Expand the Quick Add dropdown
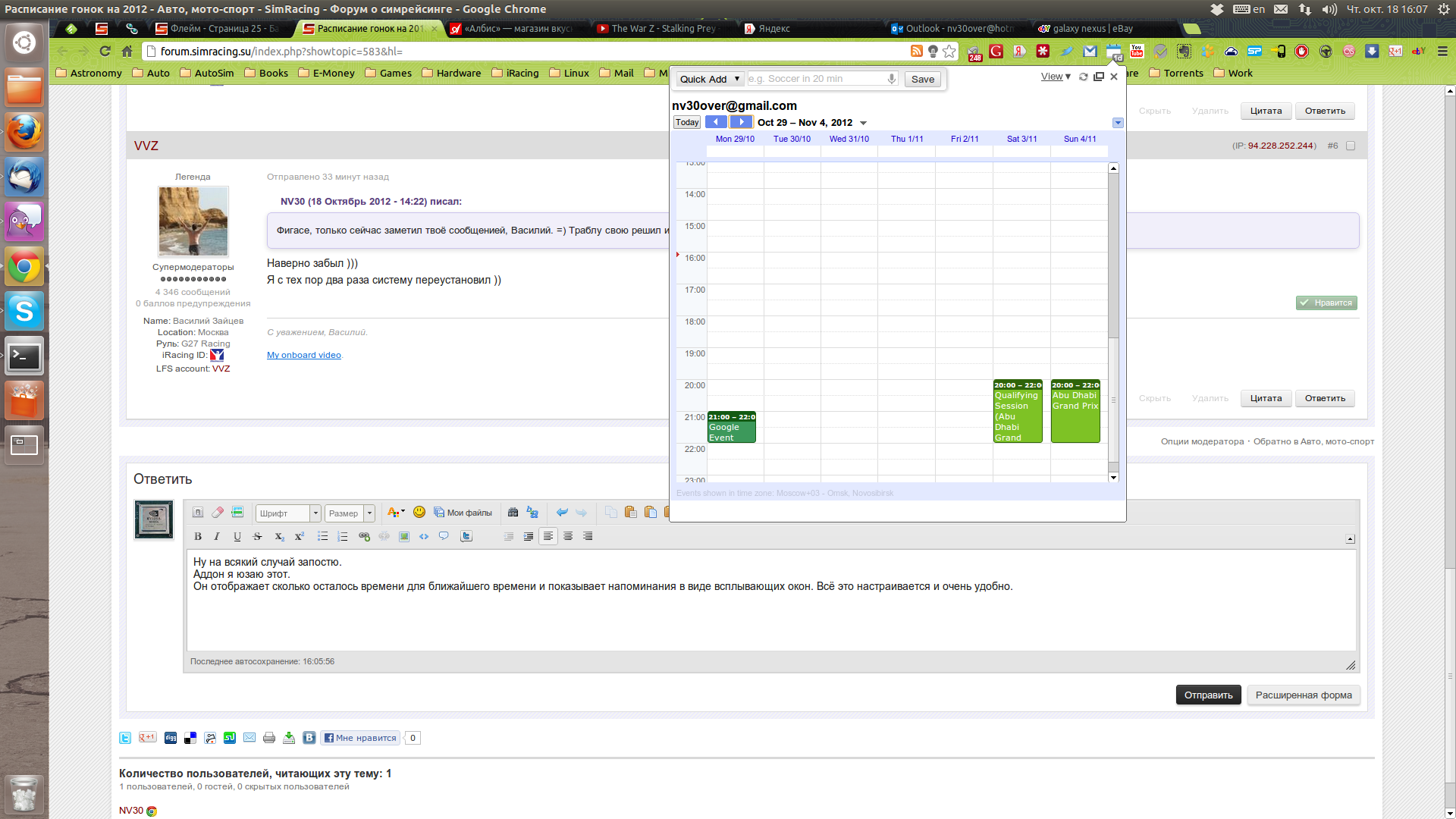The height and width of the screenshot is (819, 1456). tap(709, 79)
